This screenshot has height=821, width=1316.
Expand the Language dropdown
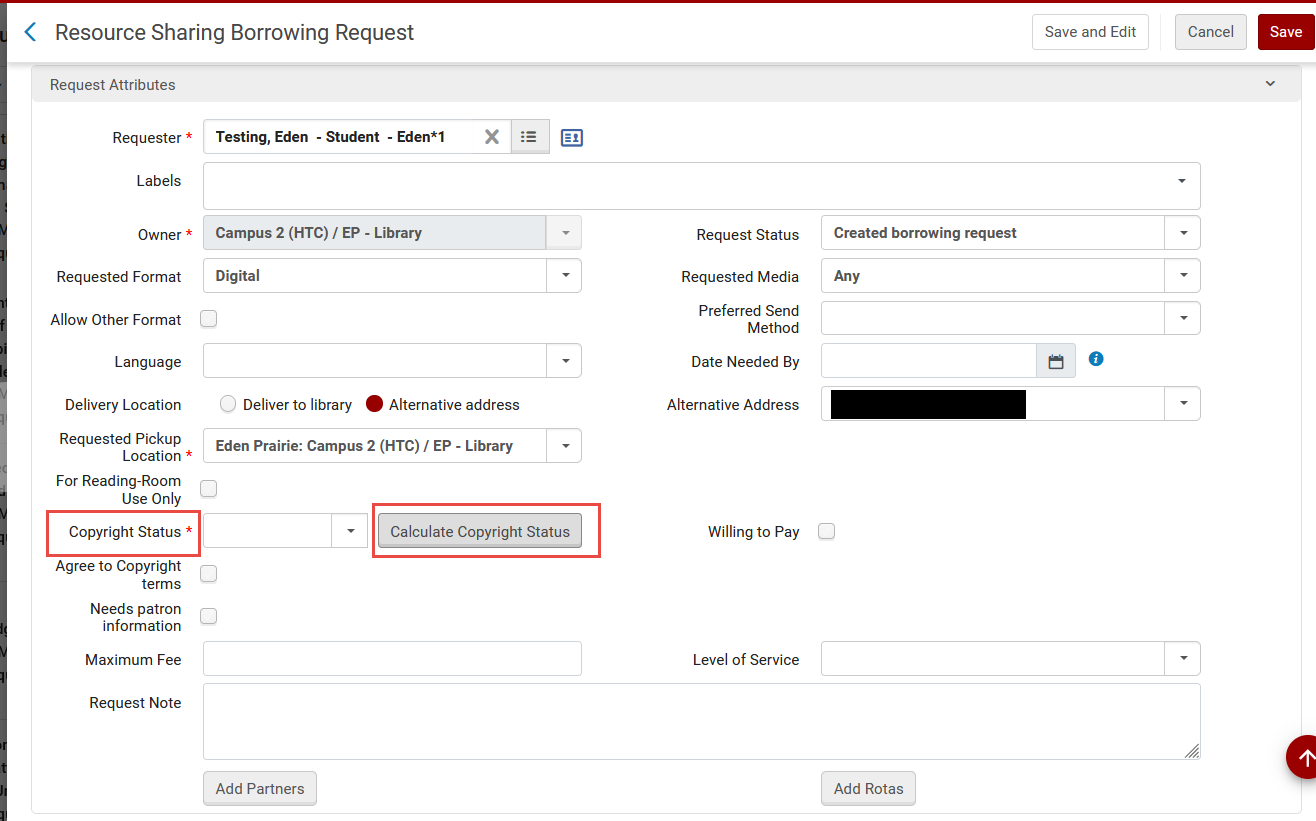point(564,361)
